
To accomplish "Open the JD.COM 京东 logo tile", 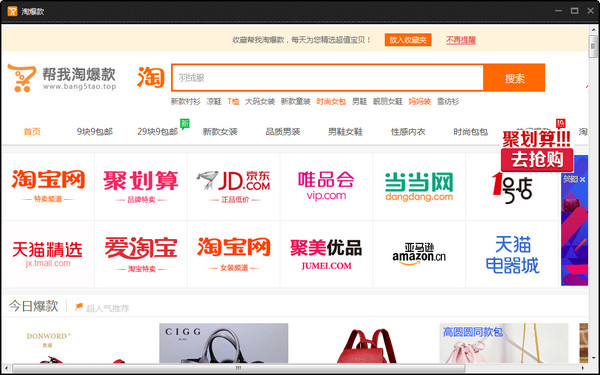I will coord(233,186).
